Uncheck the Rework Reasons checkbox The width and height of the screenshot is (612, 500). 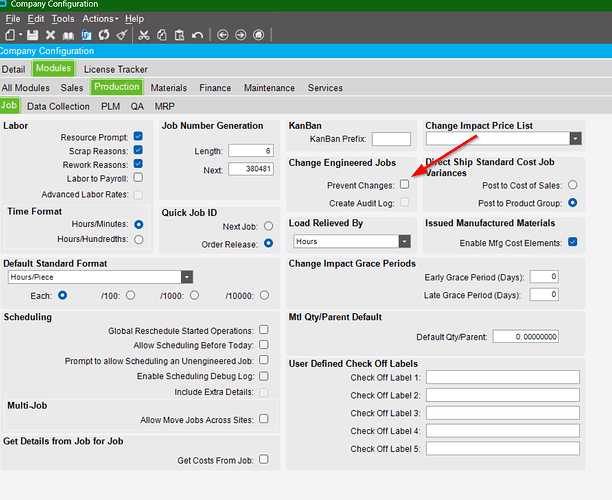click(138, 164)
